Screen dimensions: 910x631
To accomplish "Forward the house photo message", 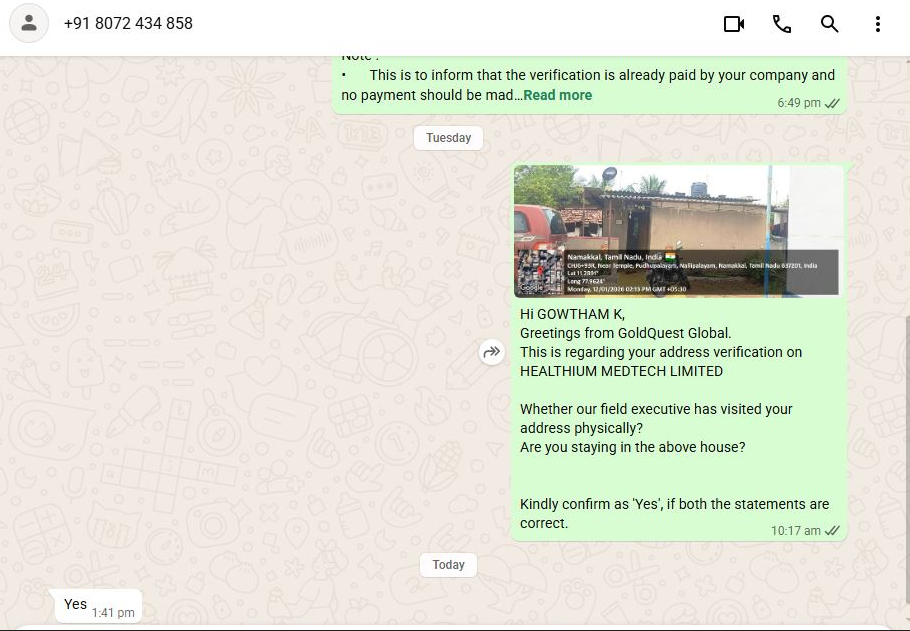I will click(492, 352).
